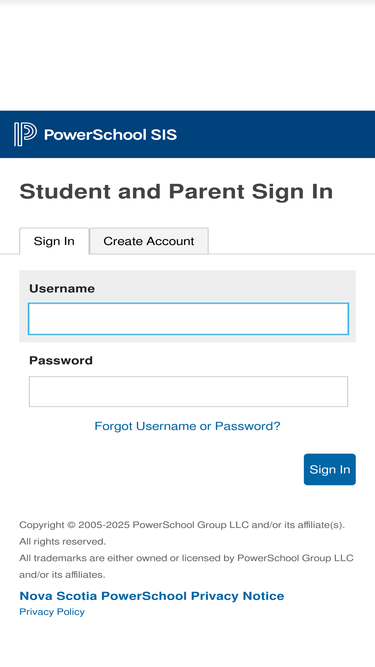375x667 pixels.
Task: Click the Username label
Action: coord(62,288)
